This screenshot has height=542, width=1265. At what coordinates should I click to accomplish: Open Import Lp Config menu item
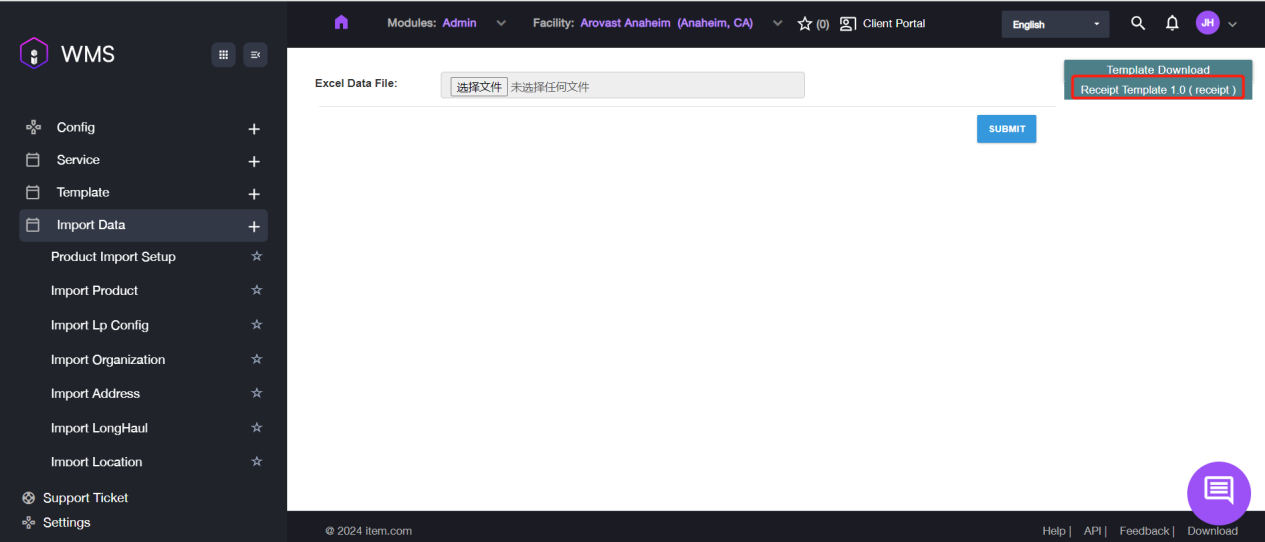coord(100,325)
